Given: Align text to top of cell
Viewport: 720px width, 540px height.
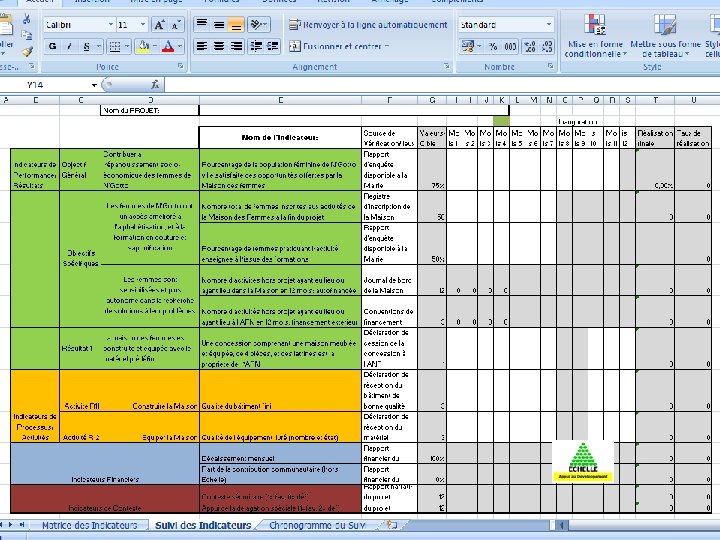Looking at the screenshot, I should 202,25.
